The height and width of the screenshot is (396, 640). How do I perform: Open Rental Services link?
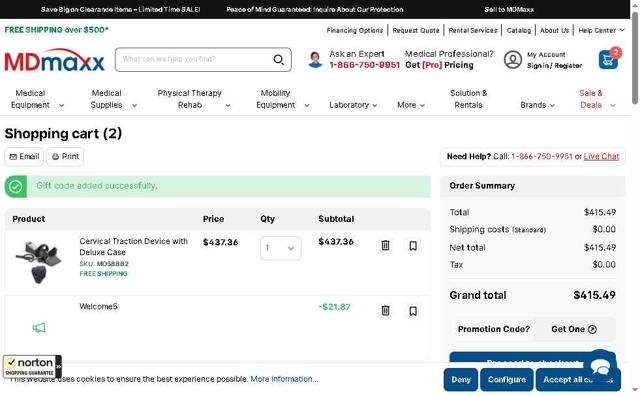pyautogui.click(x=473, y=30)
